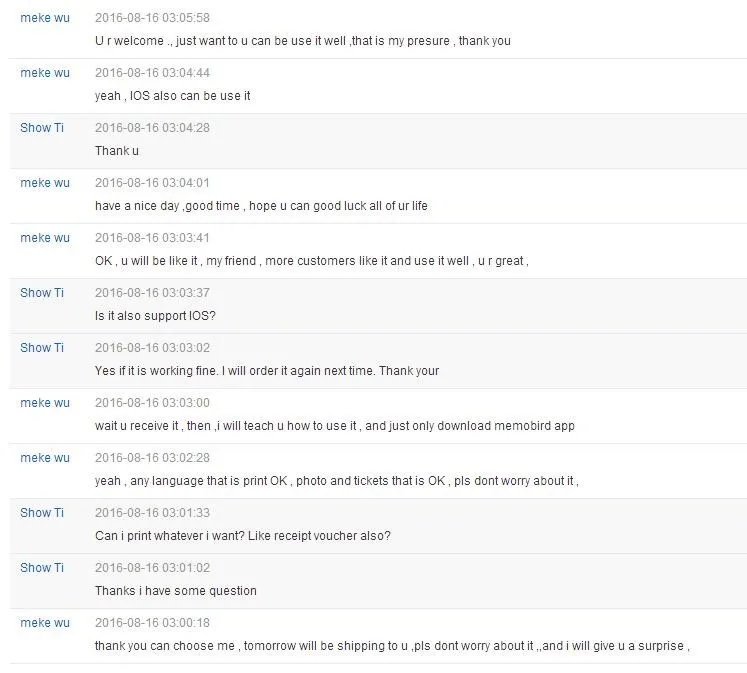Select the 'Thank u' message text
The image size is (747, 673).
tap(117, 151)
